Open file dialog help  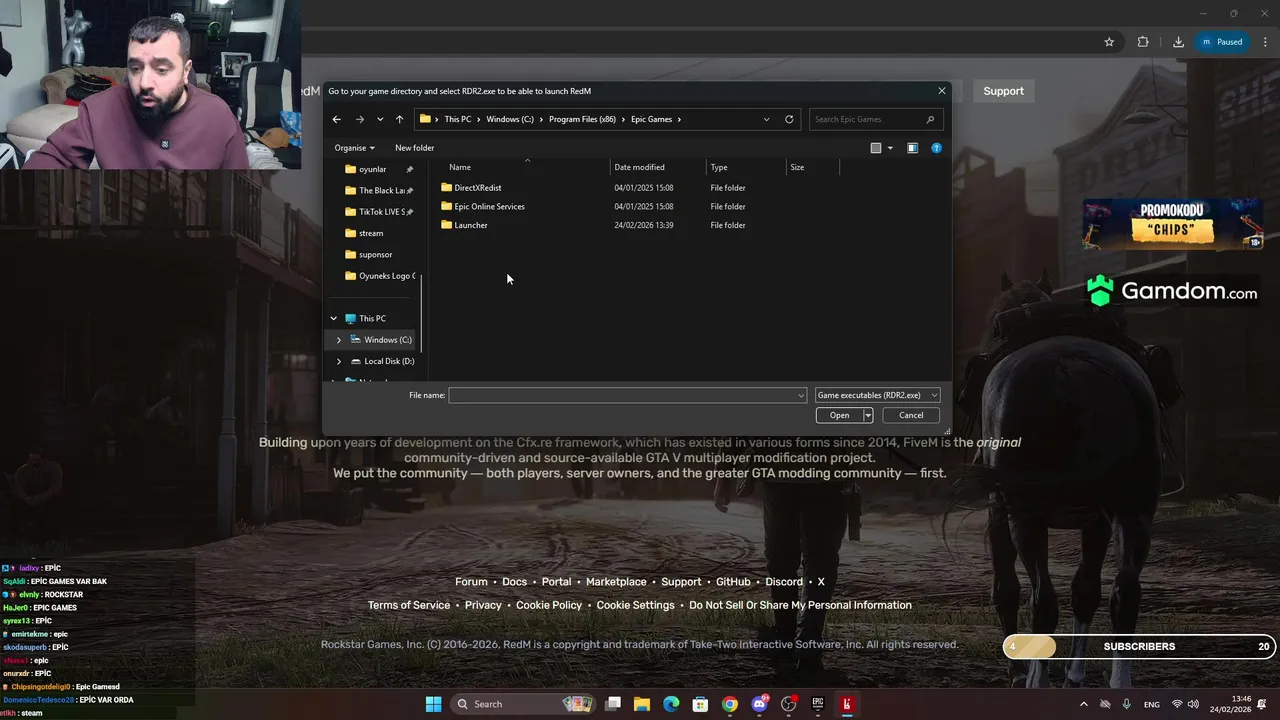[936, 148]
